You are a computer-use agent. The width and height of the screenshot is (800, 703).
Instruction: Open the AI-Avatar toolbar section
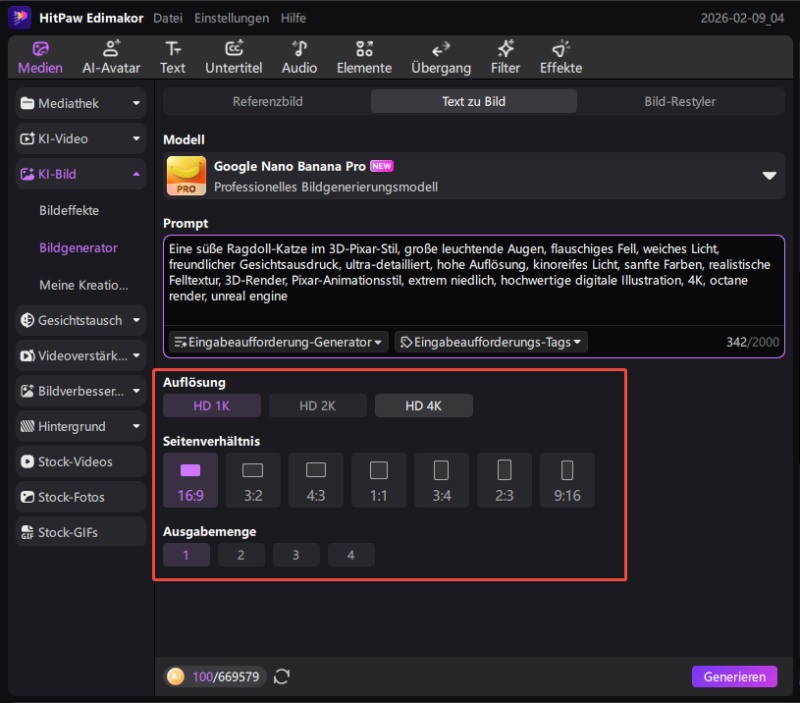point(110,57)
